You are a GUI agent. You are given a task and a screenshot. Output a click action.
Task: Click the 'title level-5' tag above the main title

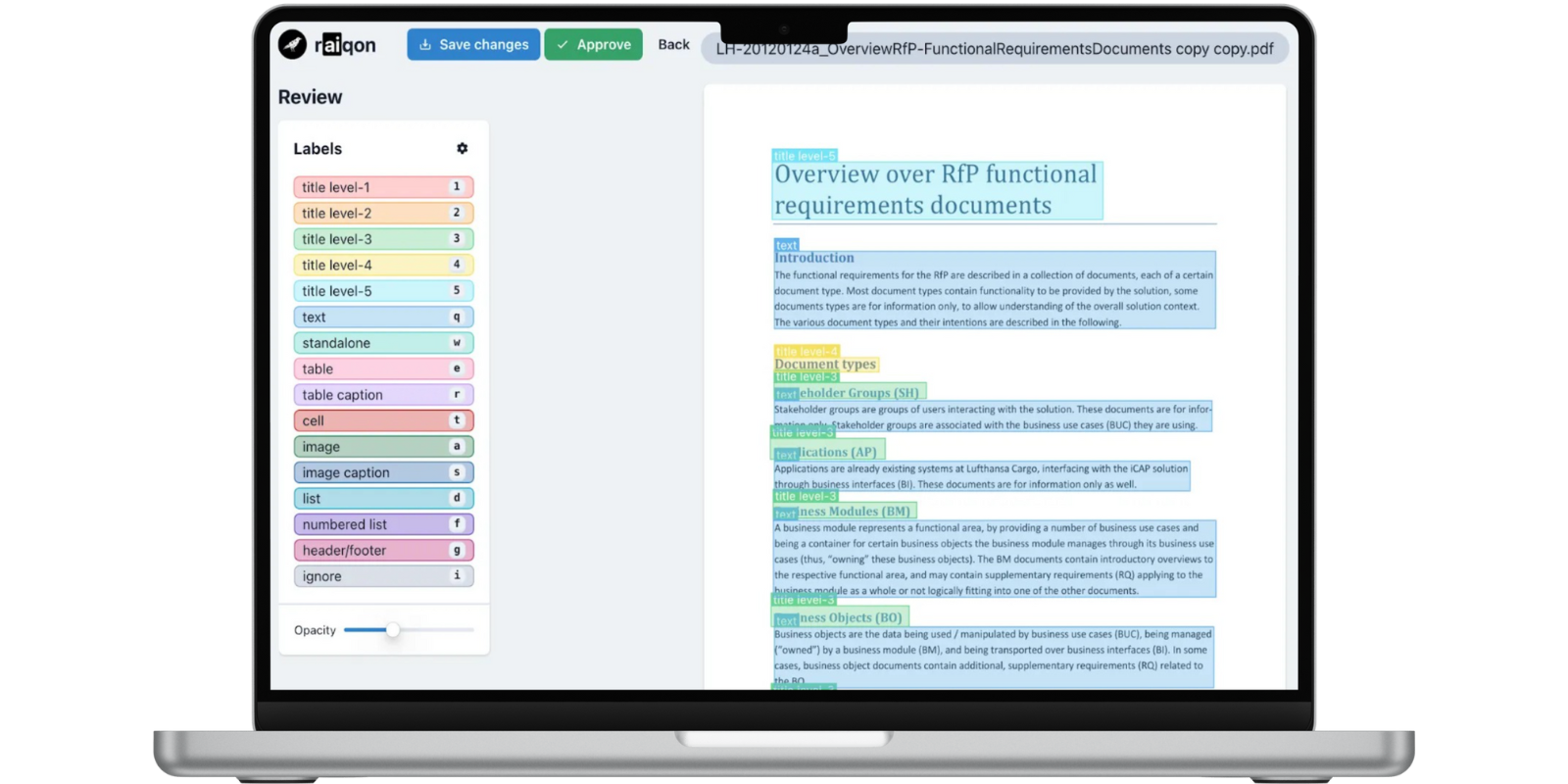805,156
